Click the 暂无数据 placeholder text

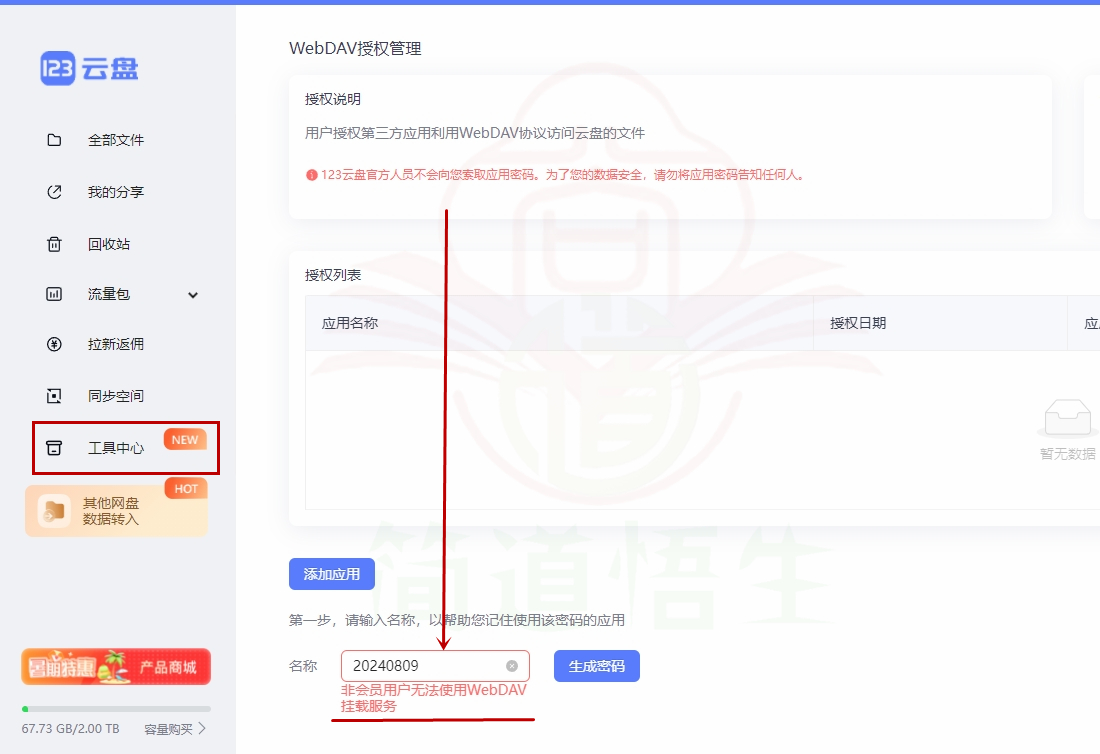(1067, 454)
